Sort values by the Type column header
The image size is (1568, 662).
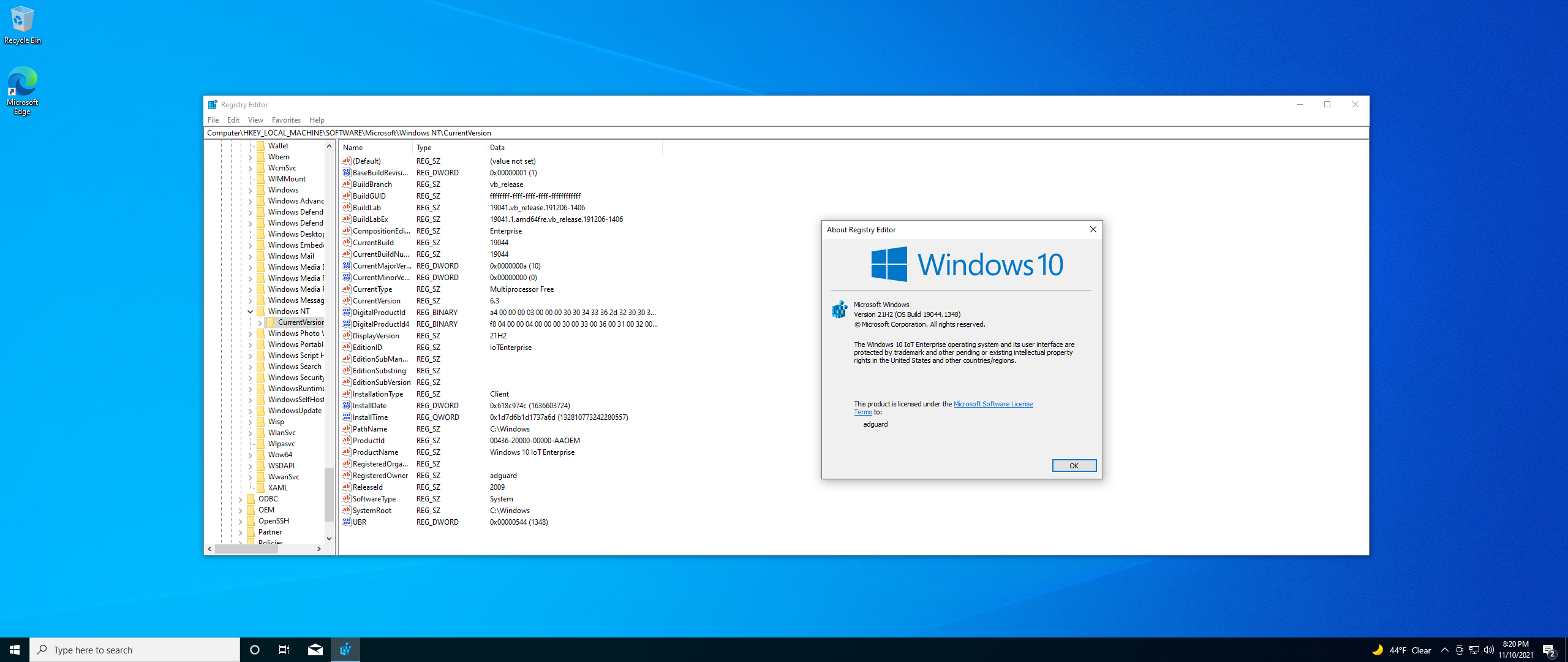pos(449,148)
